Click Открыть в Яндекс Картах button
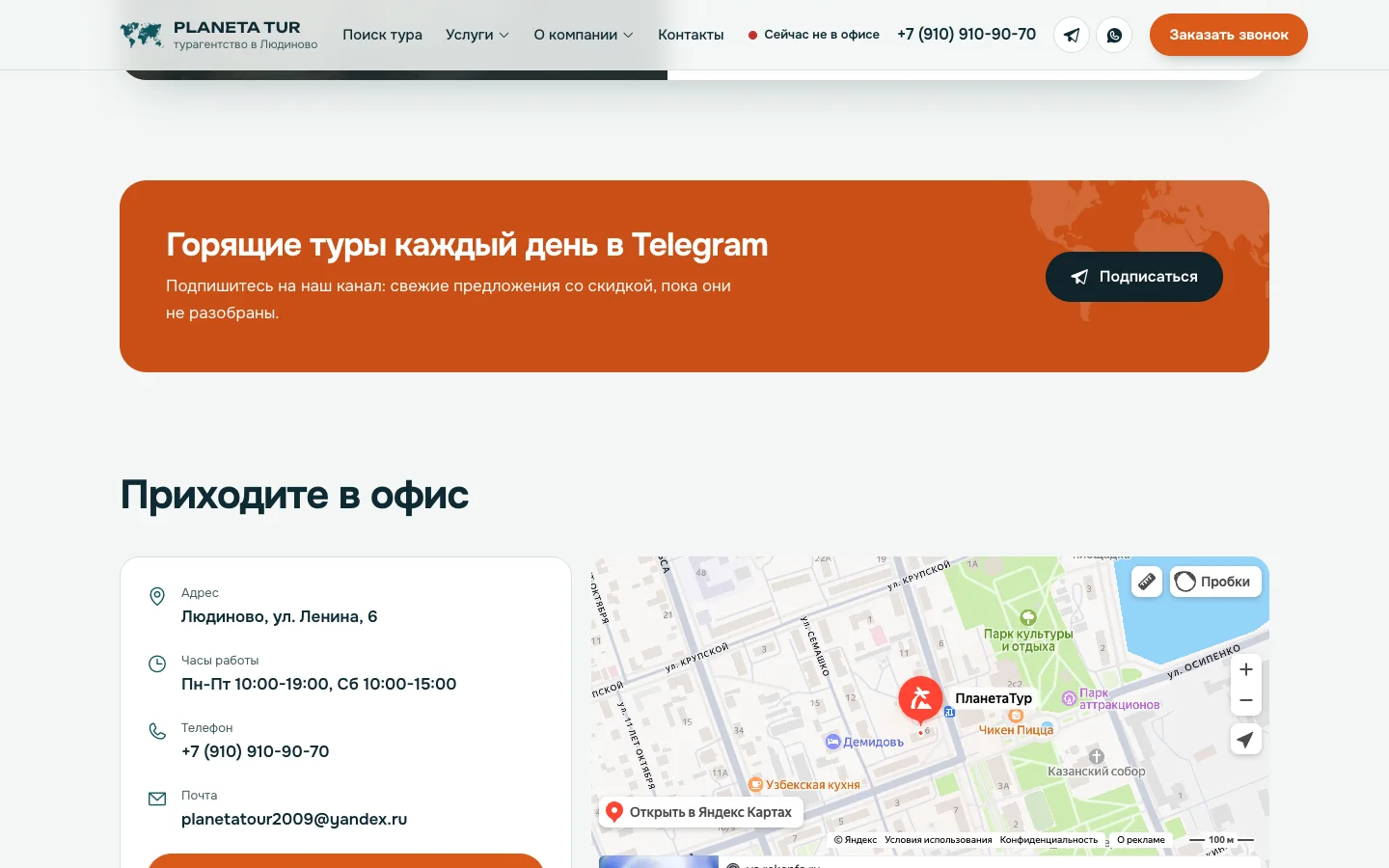 pyautogui.click(x=701, y=812)
